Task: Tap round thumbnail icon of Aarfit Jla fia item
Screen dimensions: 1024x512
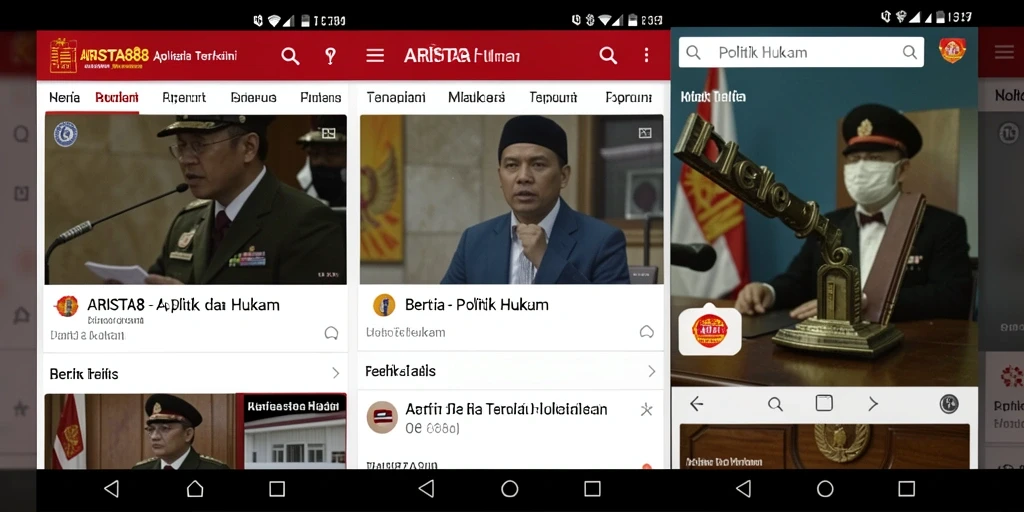Action: pos(382,417)
